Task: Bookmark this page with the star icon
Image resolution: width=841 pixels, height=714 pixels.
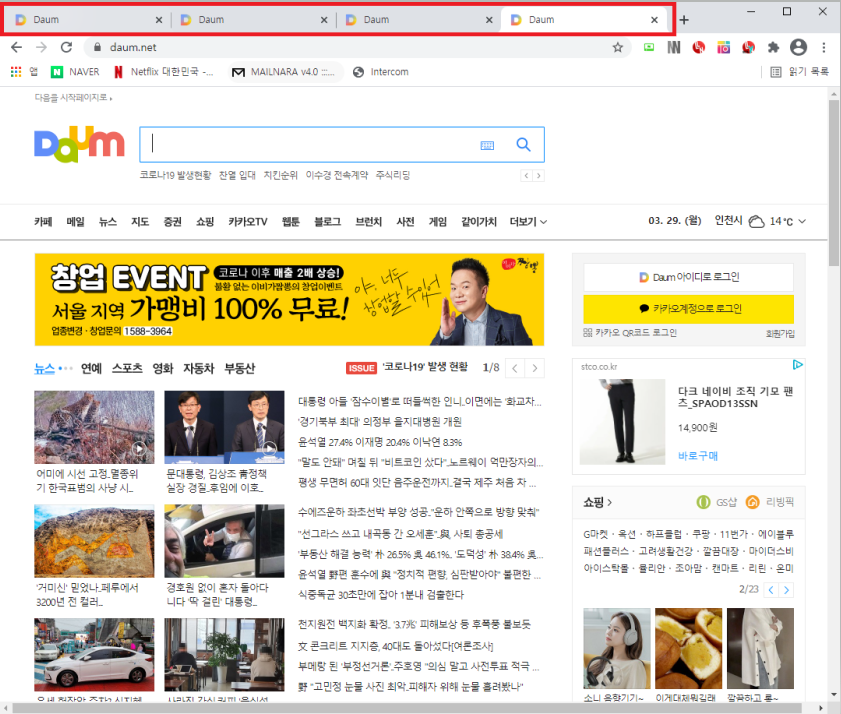Action: [x=618, y=47]
